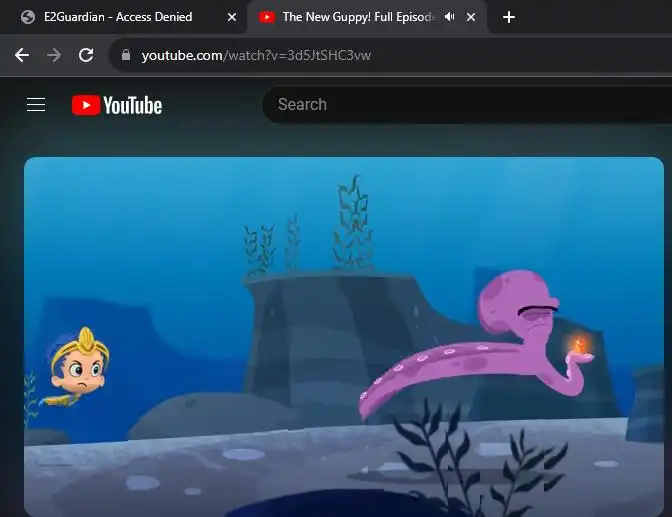Viewport: 672px width, 517px height.
Task: Select The New Guppy! Full Episode tab
Action: 366,17
